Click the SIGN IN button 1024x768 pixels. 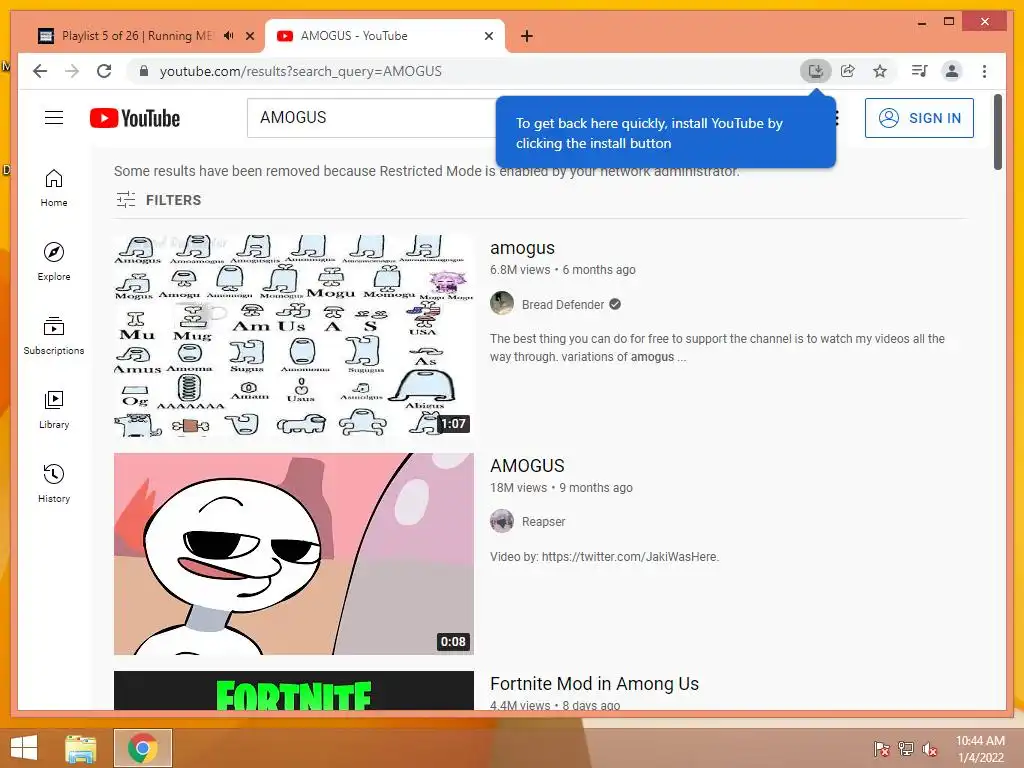919,118
